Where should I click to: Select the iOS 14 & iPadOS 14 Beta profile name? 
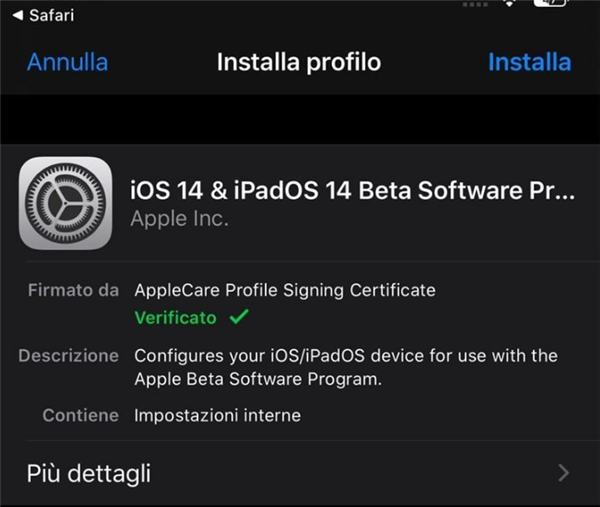[x=353, y=190]
